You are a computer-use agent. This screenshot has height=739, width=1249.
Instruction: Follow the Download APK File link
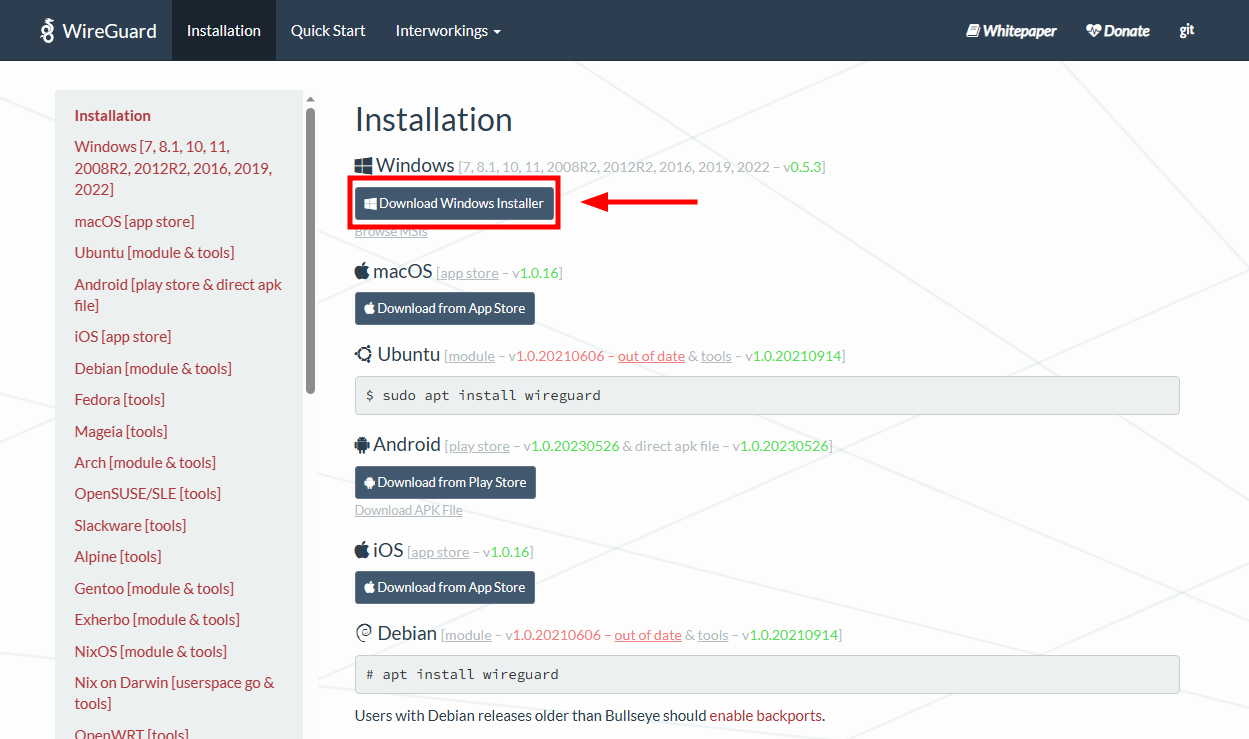pos(408,510)
